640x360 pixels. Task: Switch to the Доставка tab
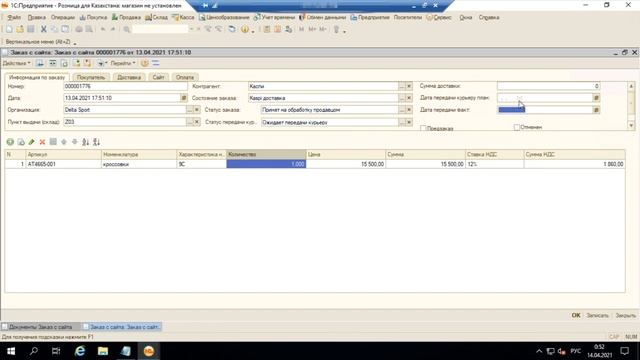(129, 77)
